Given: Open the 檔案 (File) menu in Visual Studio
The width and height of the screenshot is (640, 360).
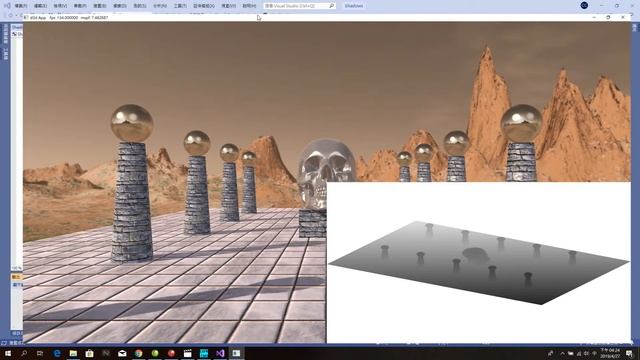Looking at the screenshot, I should point(20,6).
